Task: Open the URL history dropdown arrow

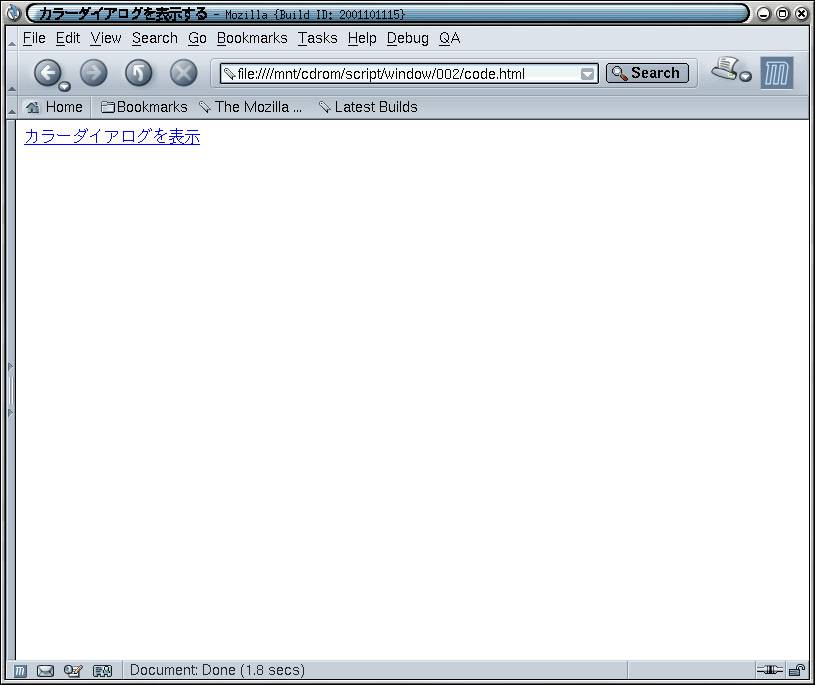Action: tap(587, 74)
